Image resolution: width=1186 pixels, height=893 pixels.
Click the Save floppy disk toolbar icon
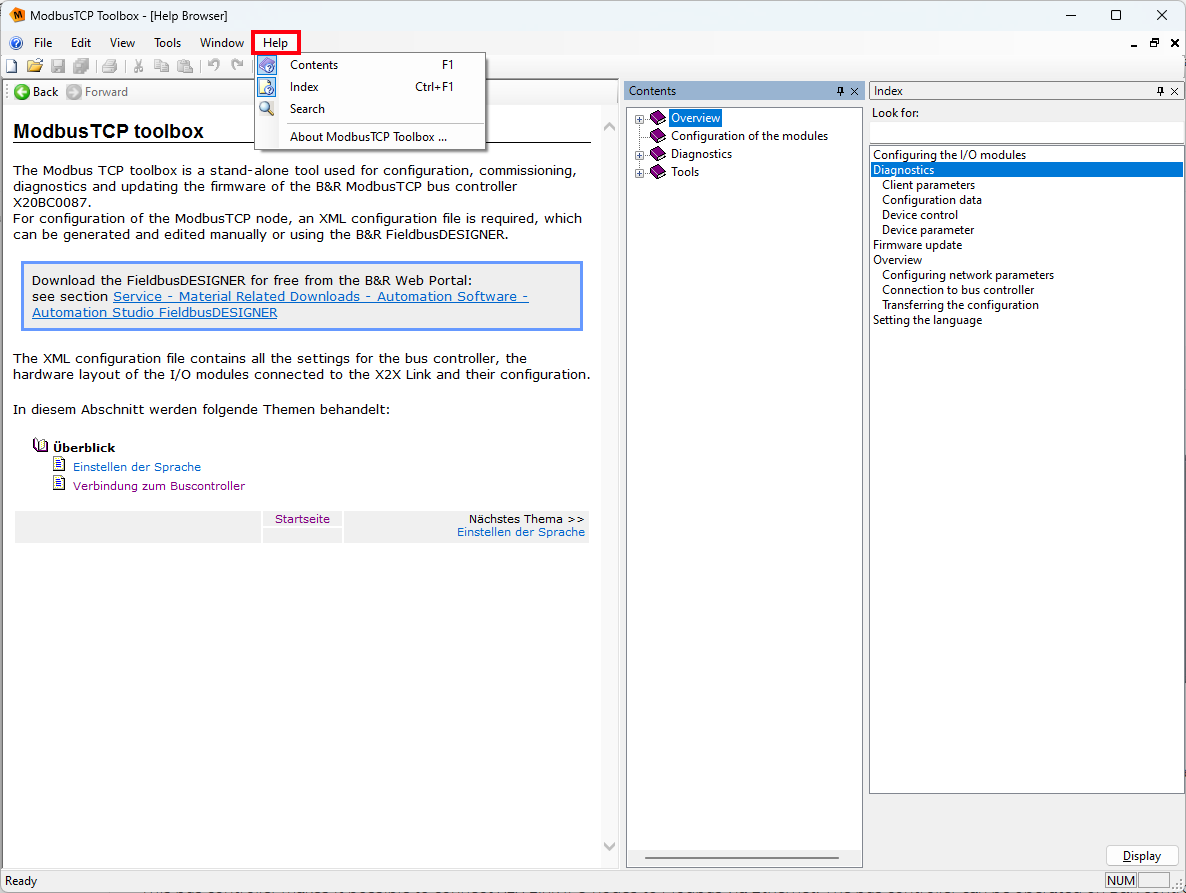coord(57,67)
